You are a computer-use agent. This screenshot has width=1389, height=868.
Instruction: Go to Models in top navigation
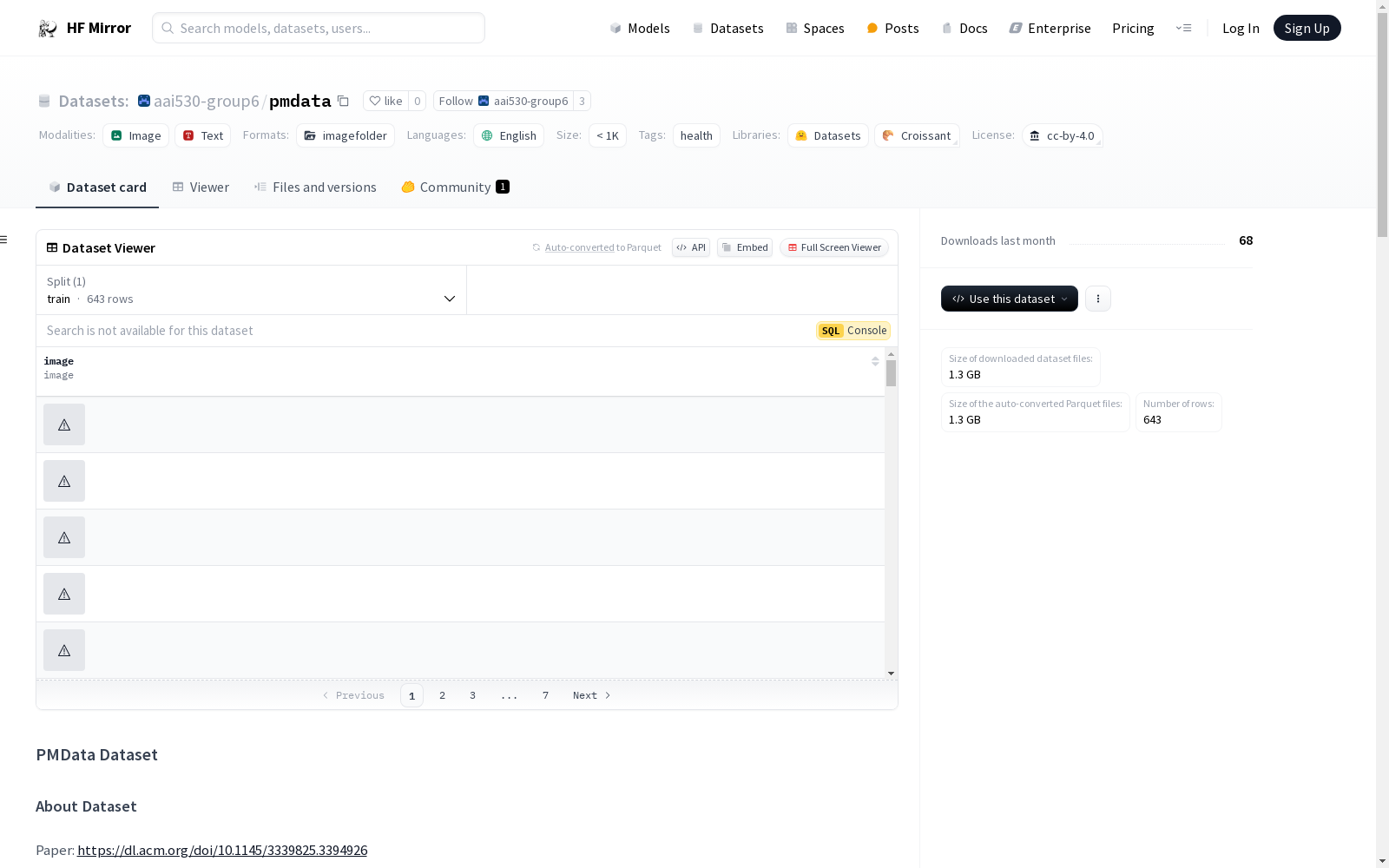pos(640,29)
